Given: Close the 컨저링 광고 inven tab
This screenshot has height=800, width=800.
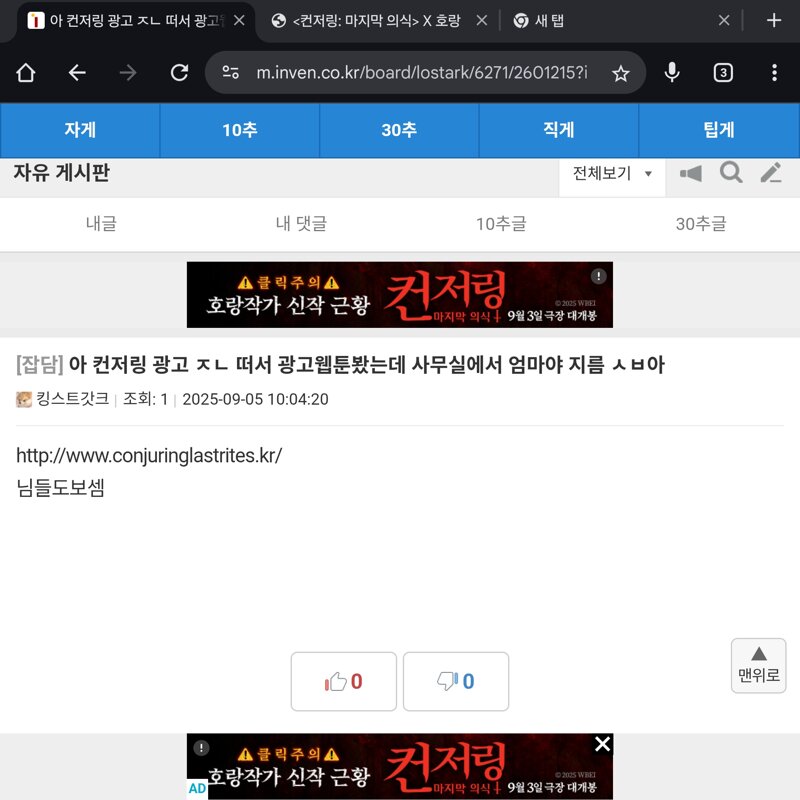Looking at the screenshot, I should pos(239,20).
